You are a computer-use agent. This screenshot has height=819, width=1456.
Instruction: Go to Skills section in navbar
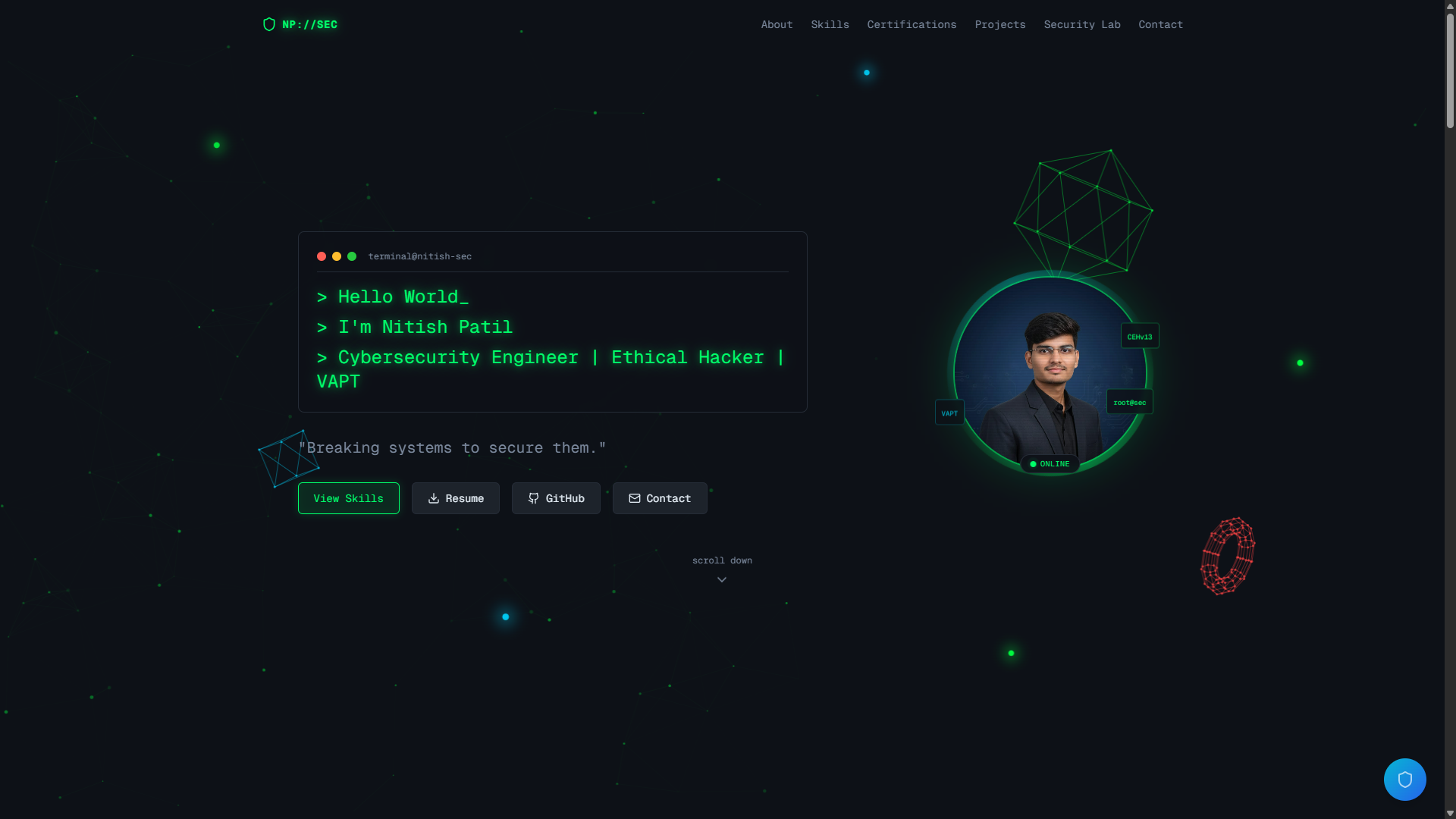pos(830,24)
